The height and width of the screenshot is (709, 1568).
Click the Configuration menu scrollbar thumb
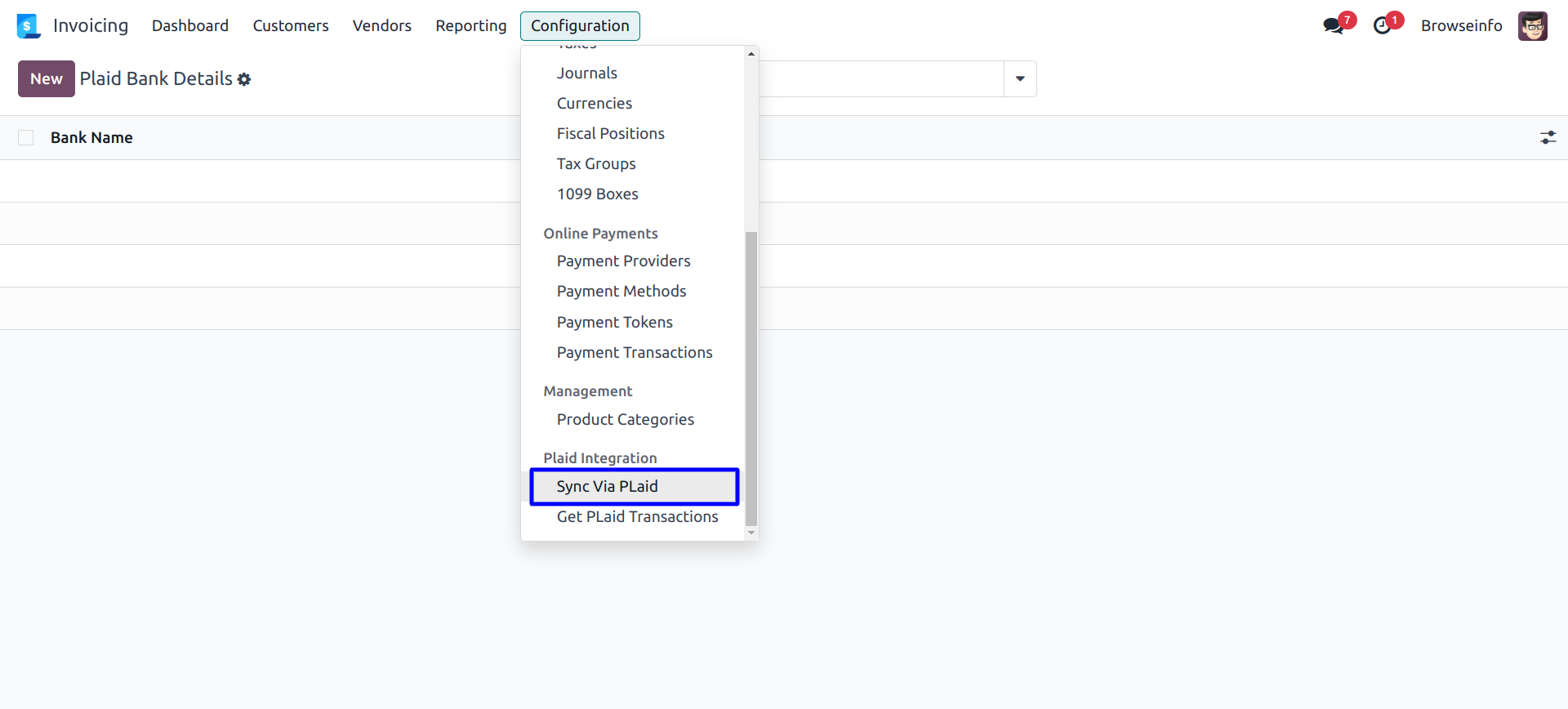coord(751,376)
